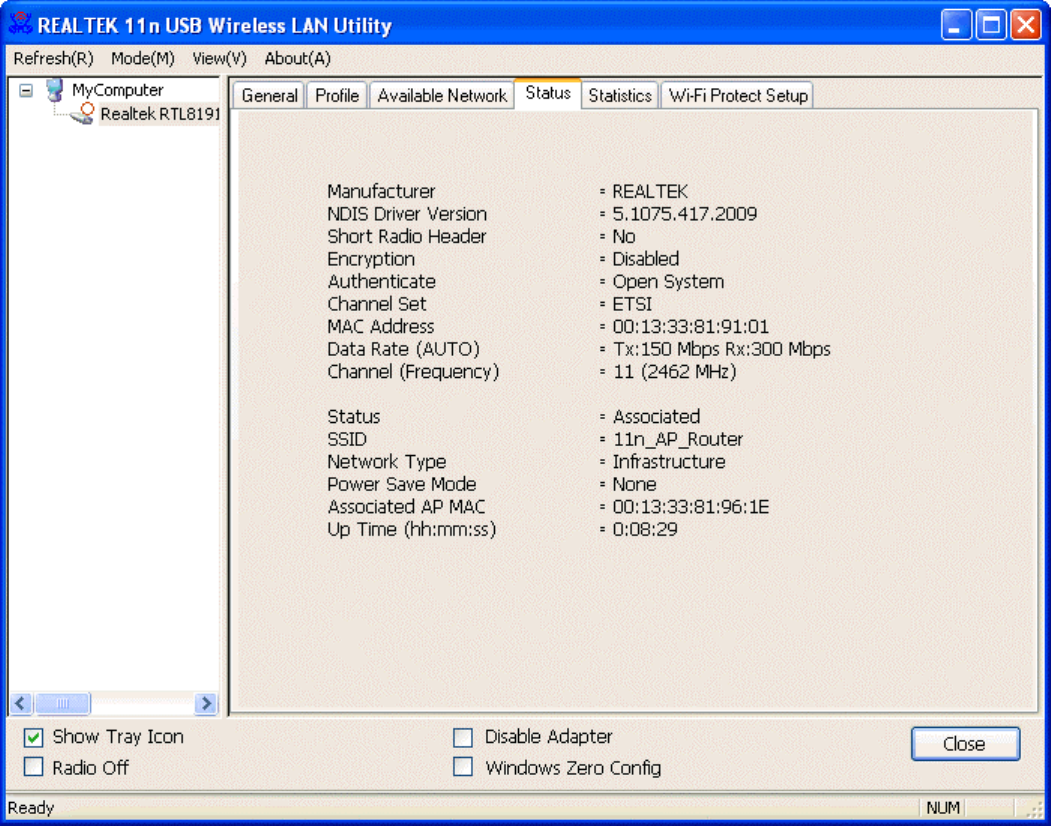The width and height of the screenshot is (1051, 826).
Task: Close window with title bar X
Action: [1026, 25]
